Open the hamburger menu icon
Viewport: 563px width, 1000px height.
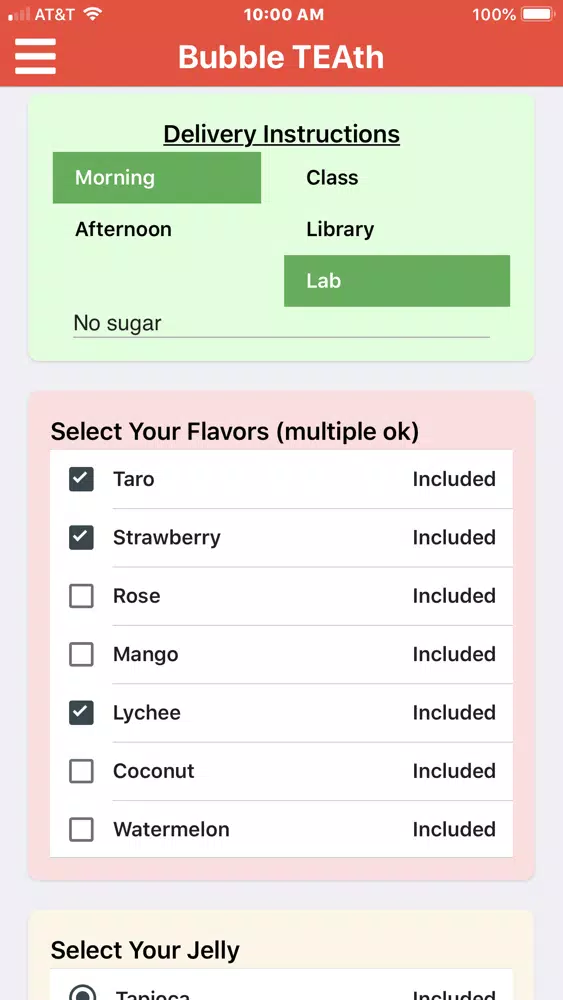click(36, 56)
